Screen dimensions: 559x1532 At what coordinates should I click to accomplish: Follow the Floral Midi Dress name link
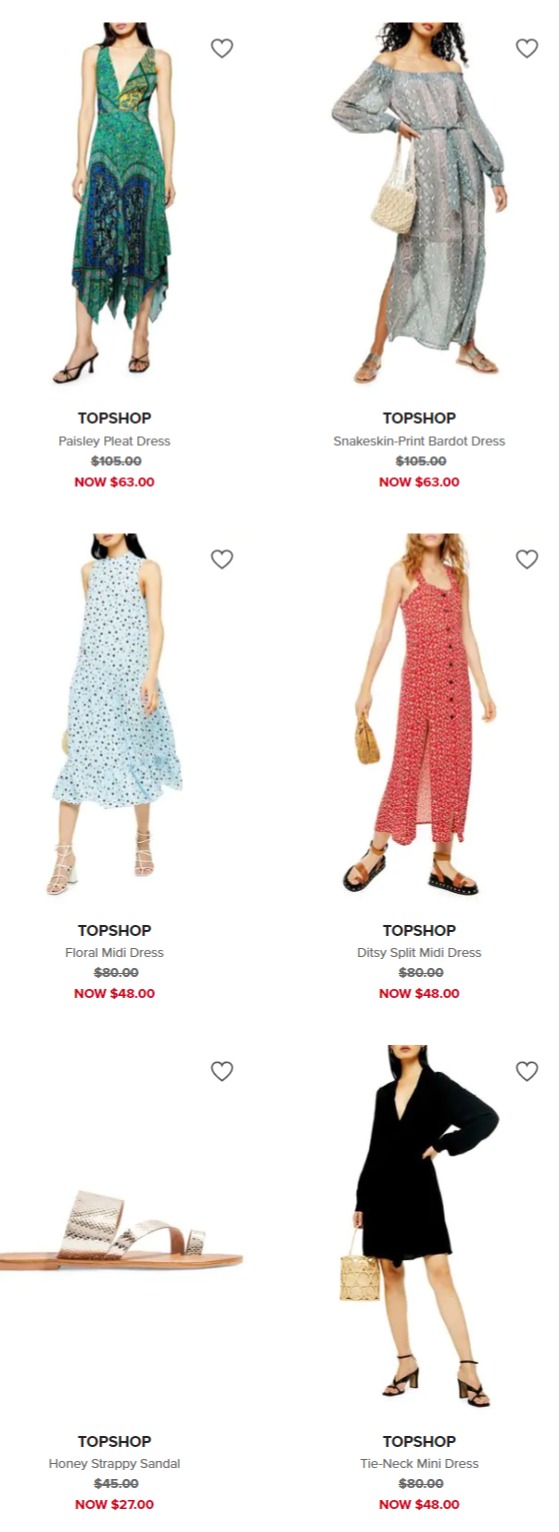114,953
